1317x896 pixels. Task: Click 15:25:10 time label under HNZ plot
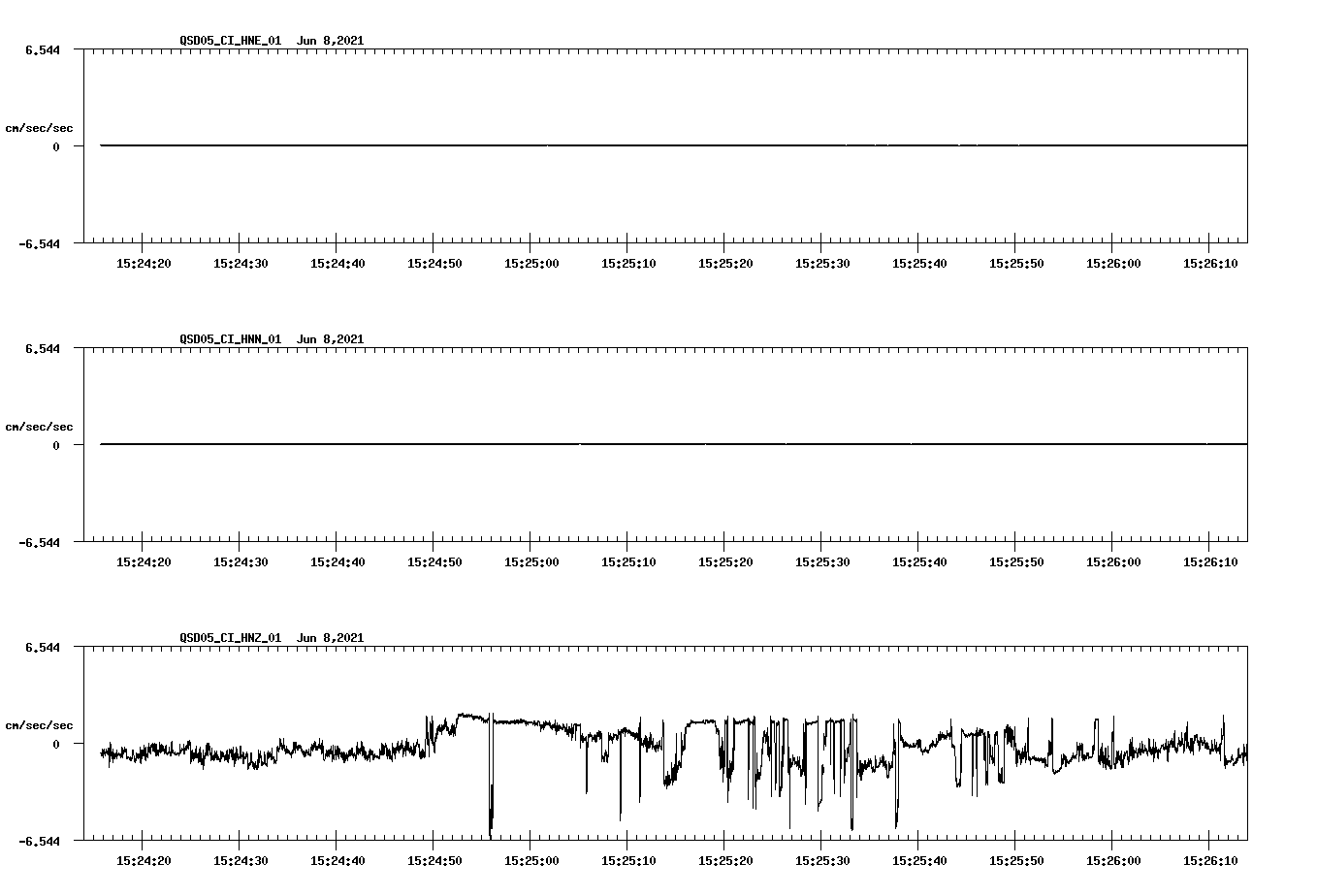tap(628, 861)
